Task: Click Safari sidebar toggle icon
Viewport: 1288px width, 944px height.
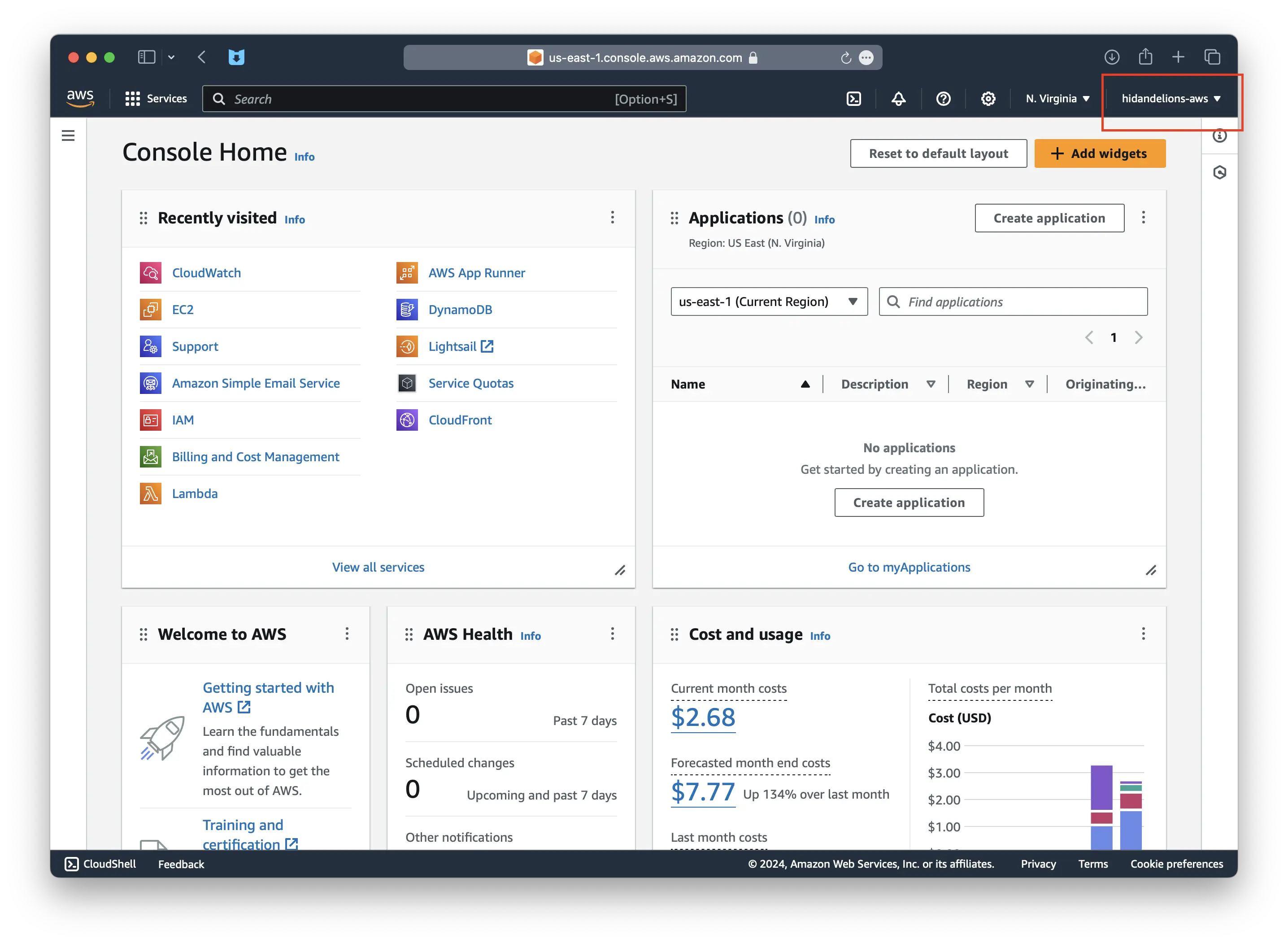Action: click(147, 57)
